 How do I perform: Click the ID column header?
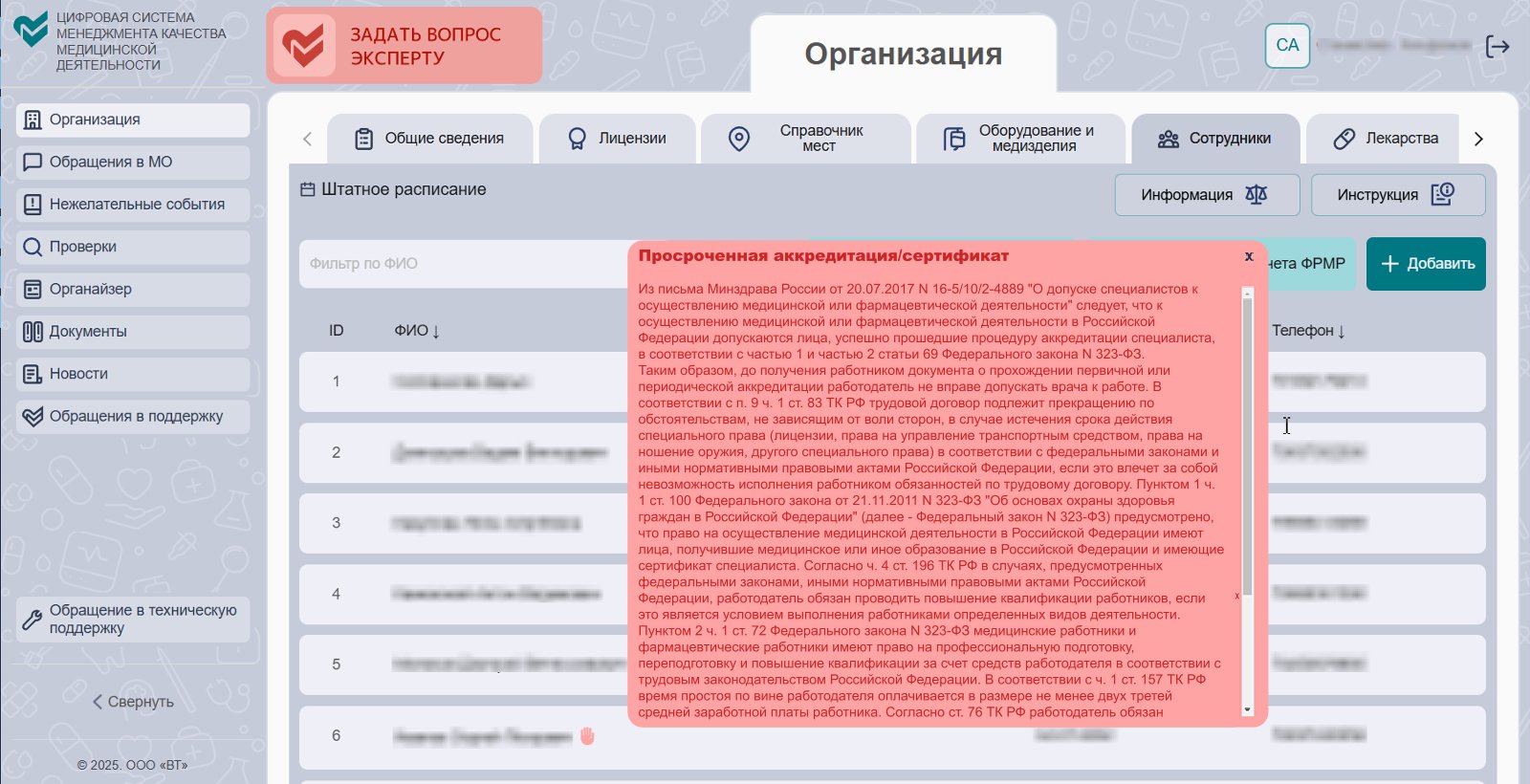(337, 331)
